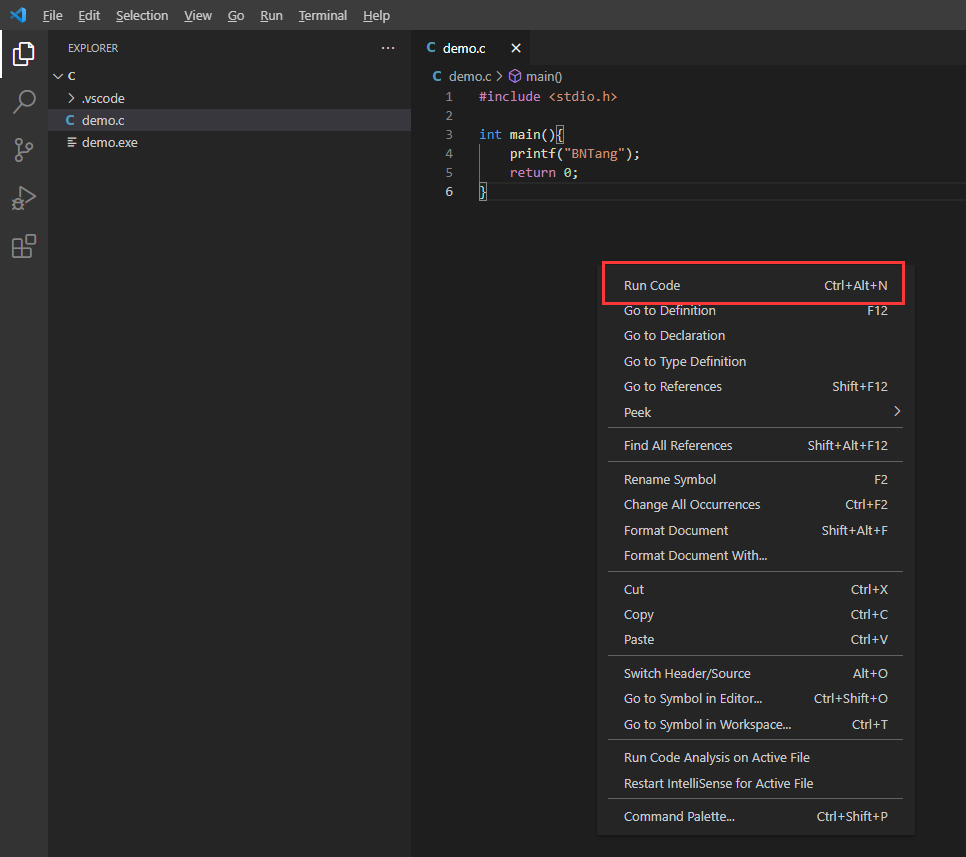Select Run Code from context menu
The height and width of the screenshot is (857, 966).
coord(652,285)
